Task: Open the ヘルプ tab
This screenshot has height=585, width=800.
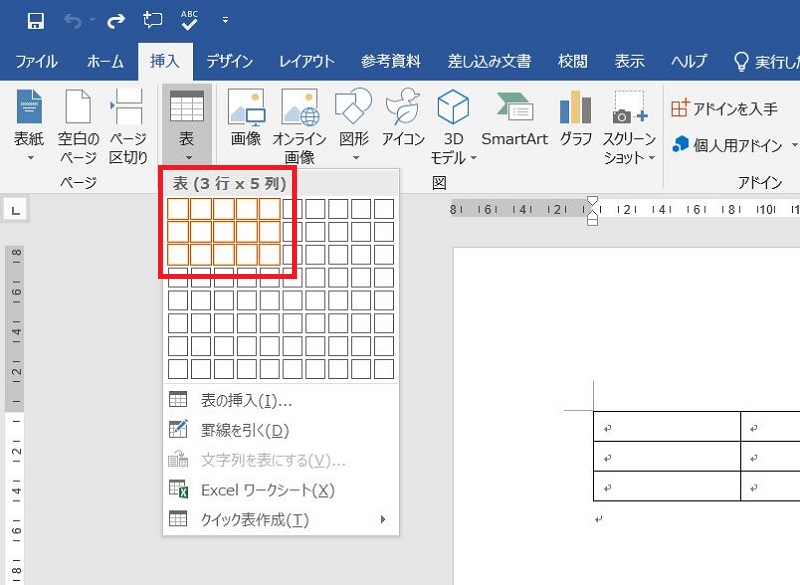Action: [x=689, y=62]
